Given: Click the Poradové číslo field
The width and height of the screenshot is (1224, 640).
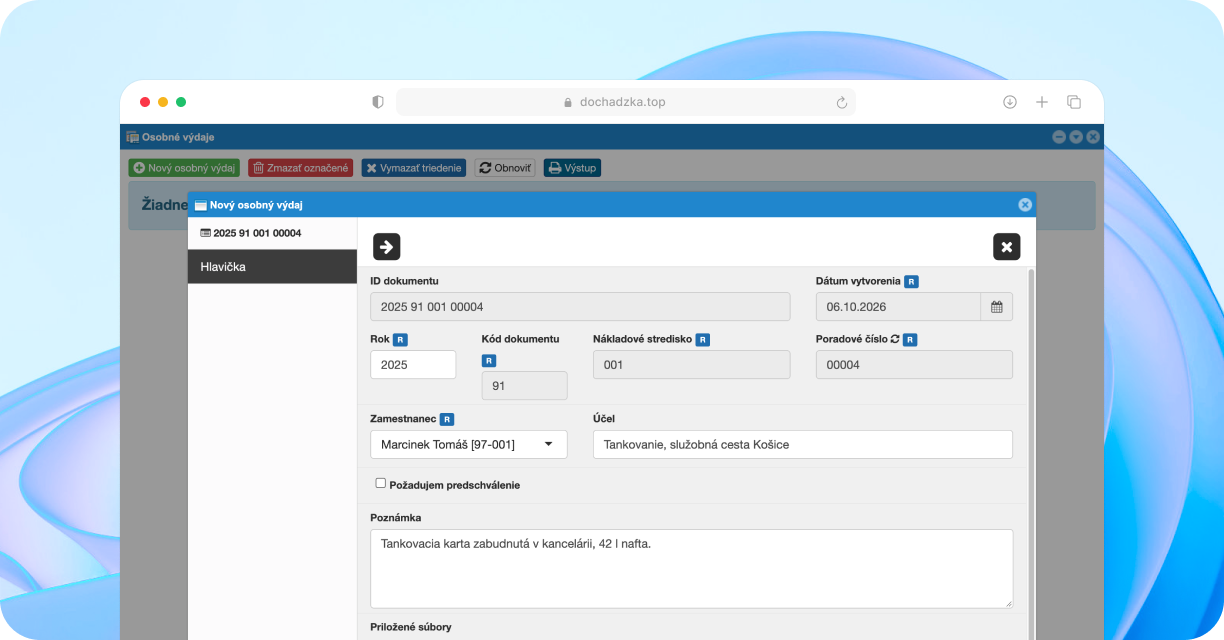Looking at the screenshot, I should tap(914, 365).
